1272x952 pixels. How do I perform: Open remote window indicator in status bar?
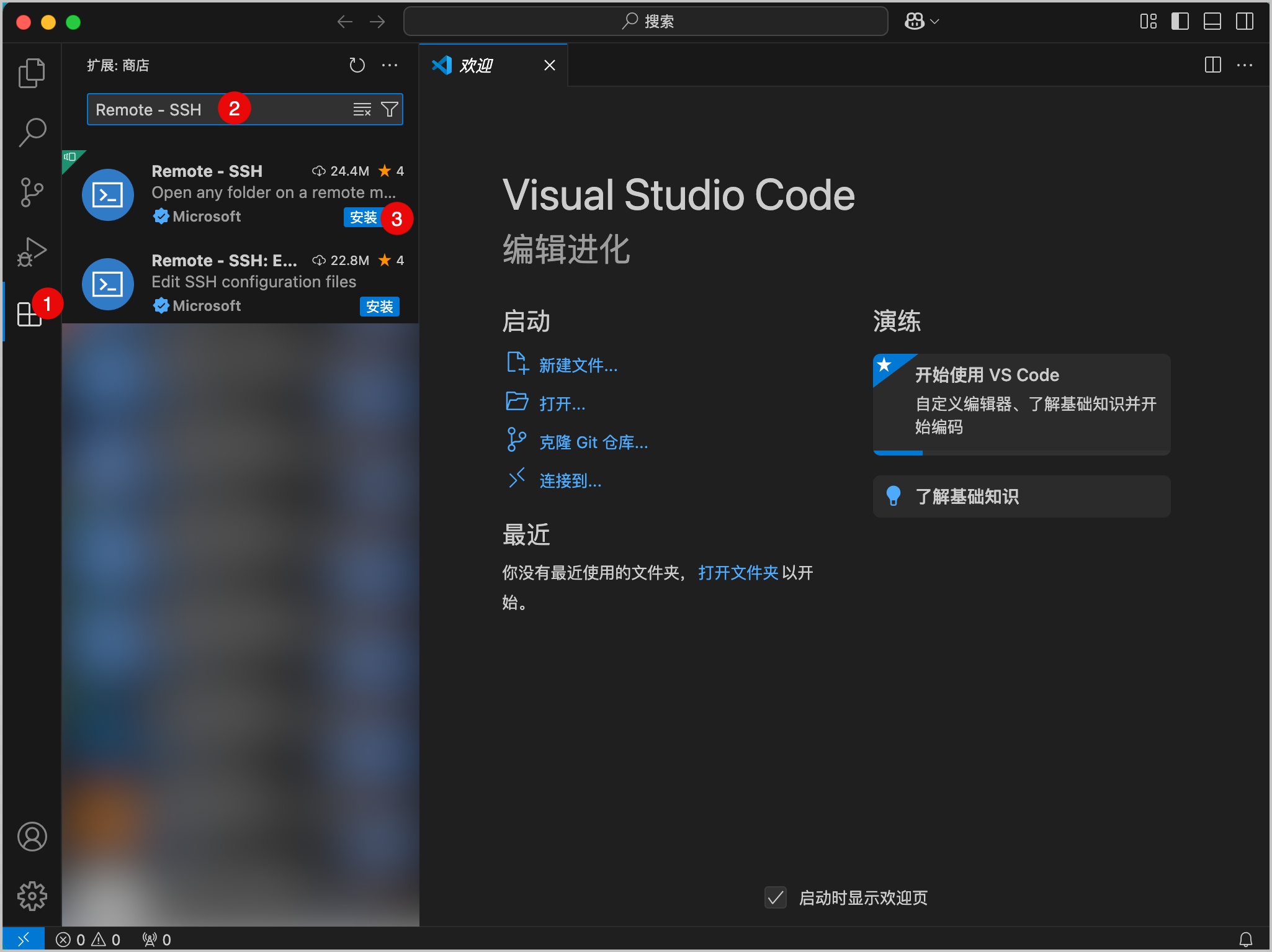coord(23,940)
